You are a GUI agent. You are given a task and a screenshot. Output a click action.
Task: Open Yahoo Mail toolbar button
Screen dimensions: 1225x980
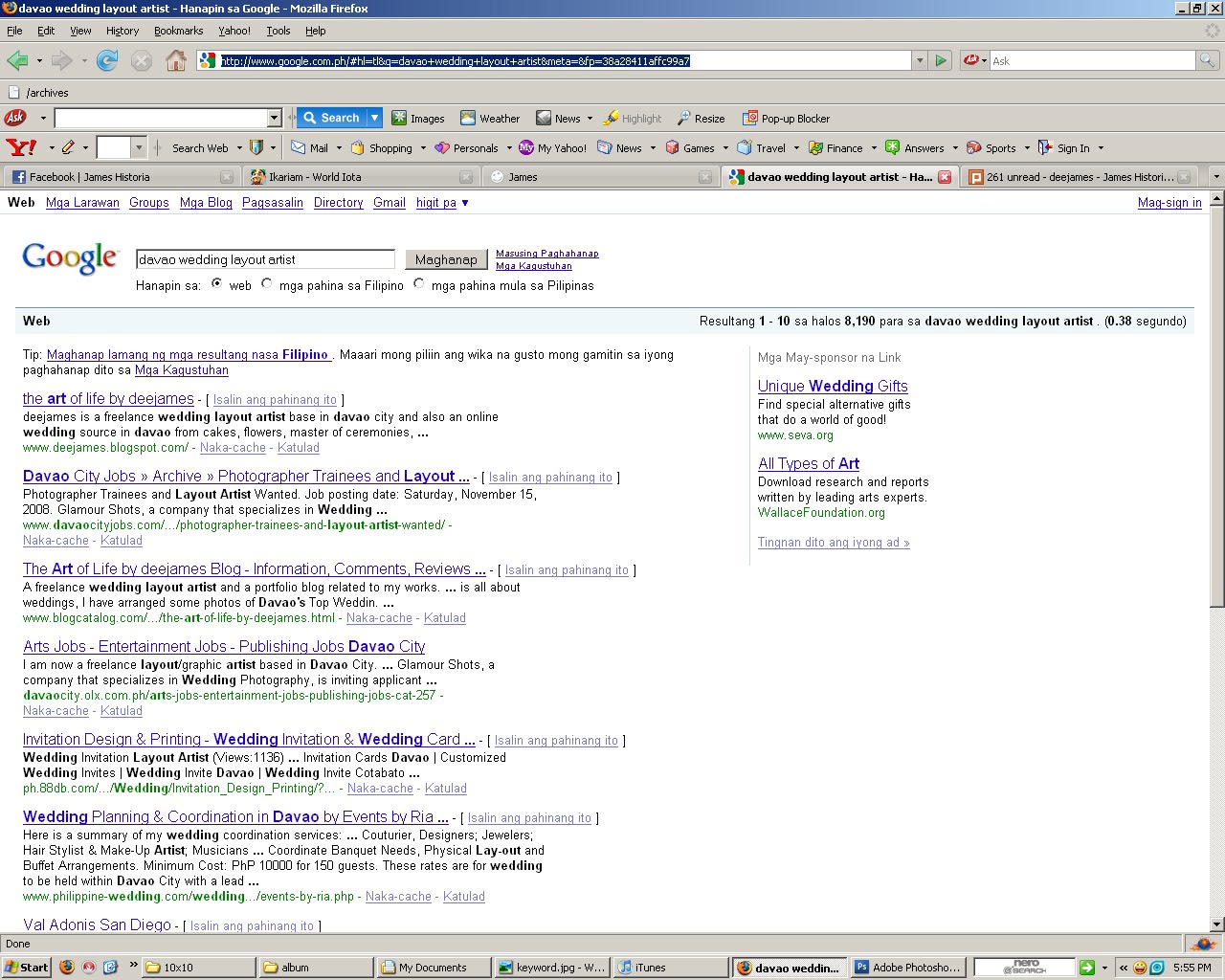[310, 148]
